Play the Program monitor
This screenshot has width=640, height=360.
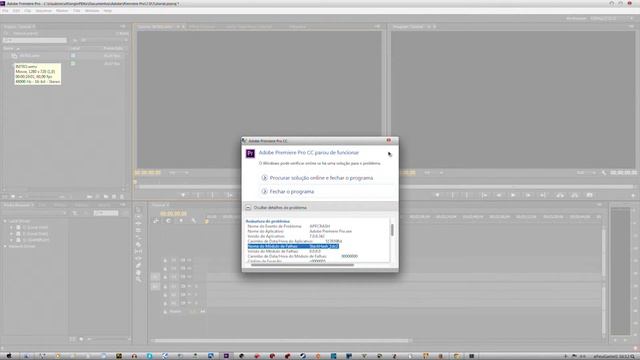513,196
